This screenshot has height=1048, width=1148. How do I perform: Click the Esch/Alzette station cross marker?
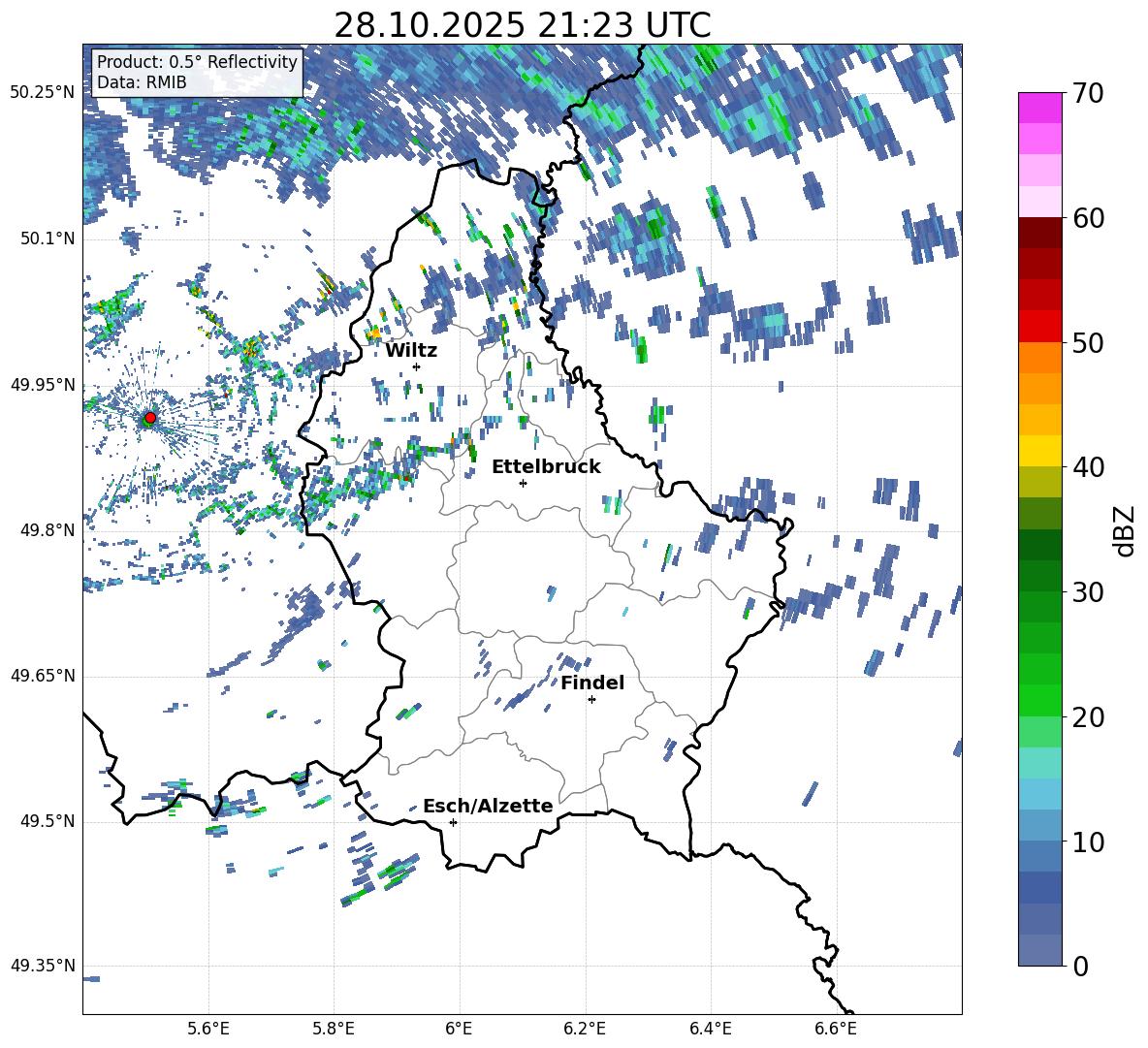click(453, 822)
